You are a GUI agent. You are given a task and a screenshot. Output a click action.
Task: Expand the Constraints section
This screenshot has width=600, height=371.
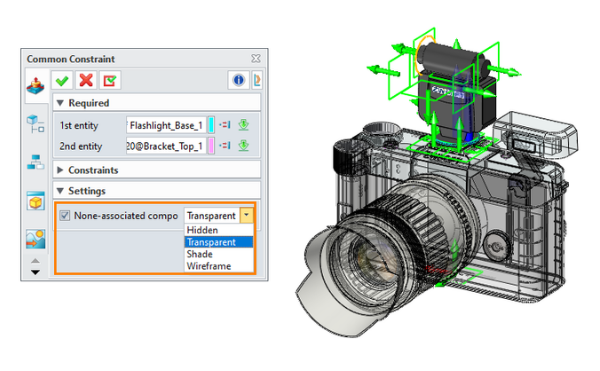tap(60, 170)
